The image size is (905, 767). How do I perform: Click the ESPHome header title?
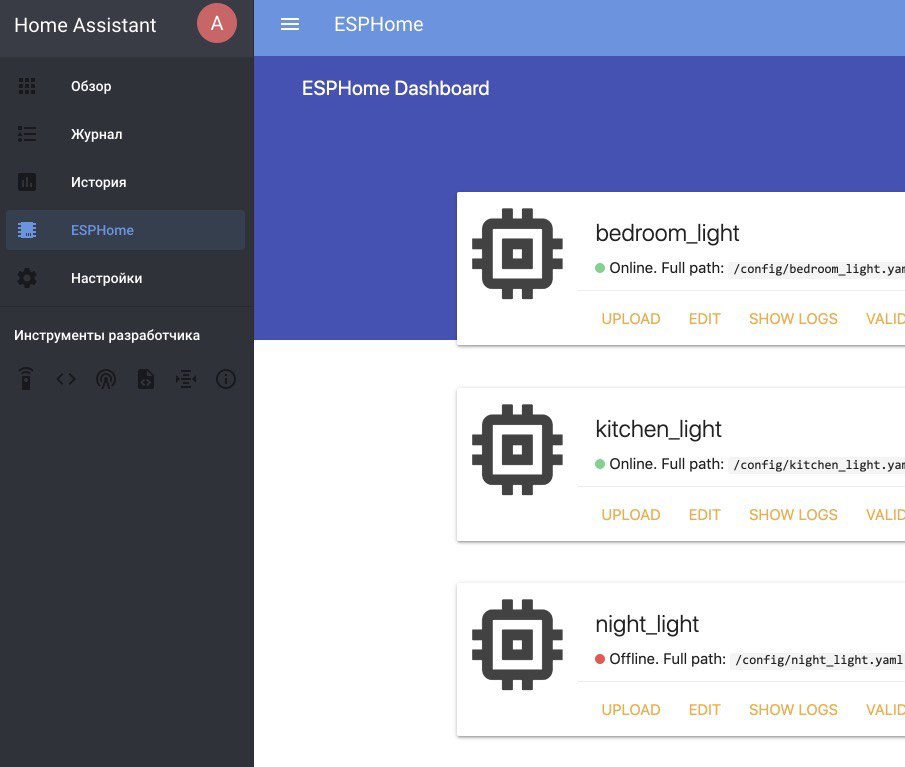tap(379, 24)
